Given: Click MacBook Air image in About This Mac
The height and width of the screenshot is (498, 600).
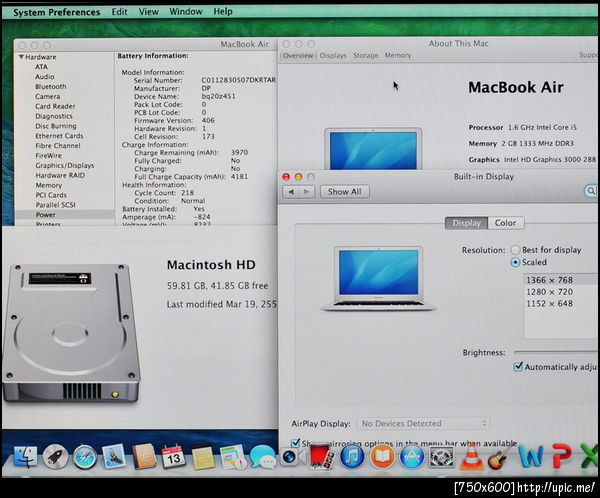Looking at the screenshot, I should click(373, 149).
